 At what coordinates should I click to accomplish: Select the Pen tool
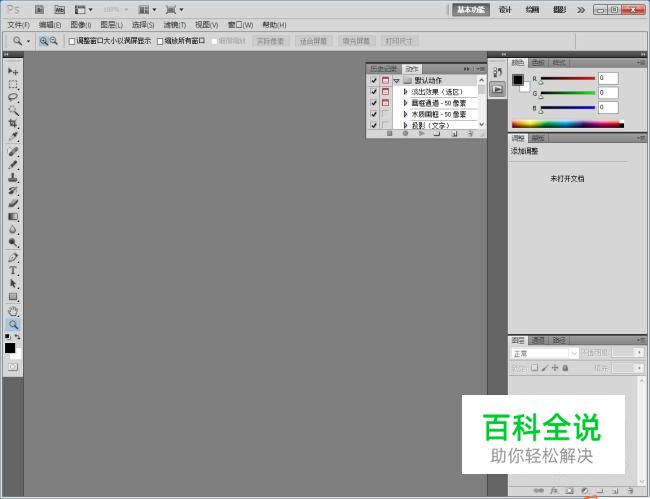click(12, 257)
